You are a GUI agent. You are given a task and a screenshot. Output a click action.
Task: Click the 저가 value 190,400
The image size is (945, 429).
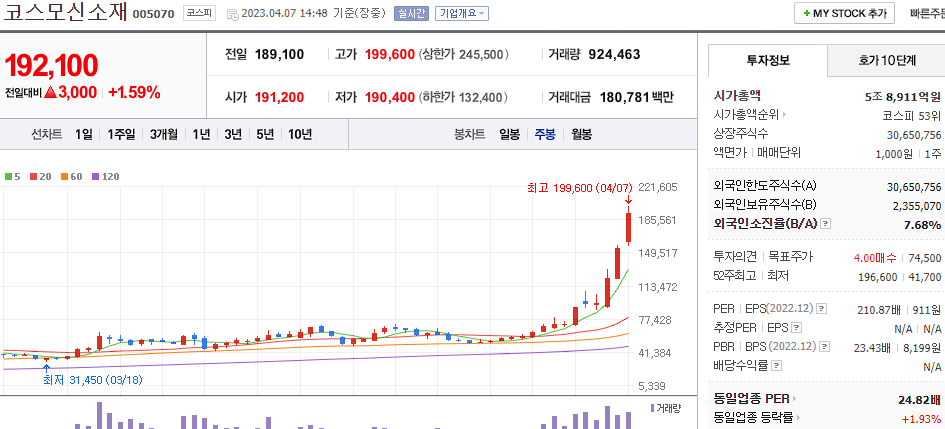click(389, 97)
